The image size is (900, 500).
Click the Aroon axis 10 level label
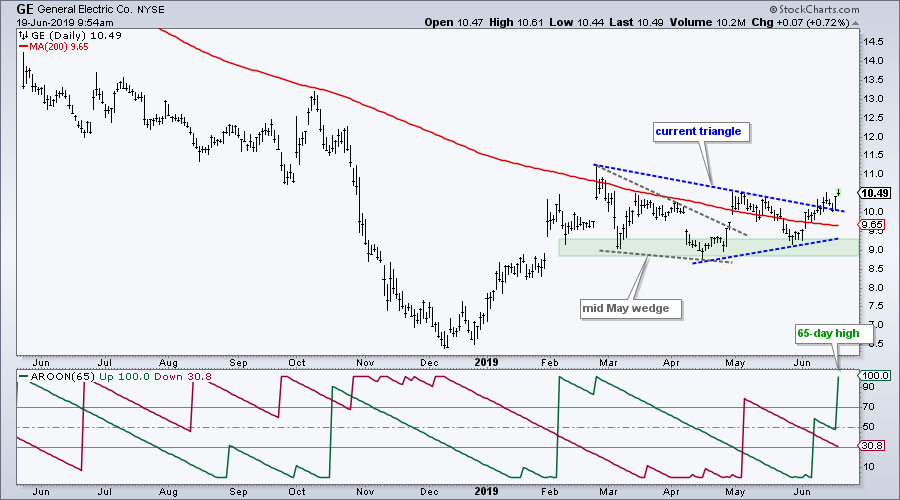coord(868,467)
